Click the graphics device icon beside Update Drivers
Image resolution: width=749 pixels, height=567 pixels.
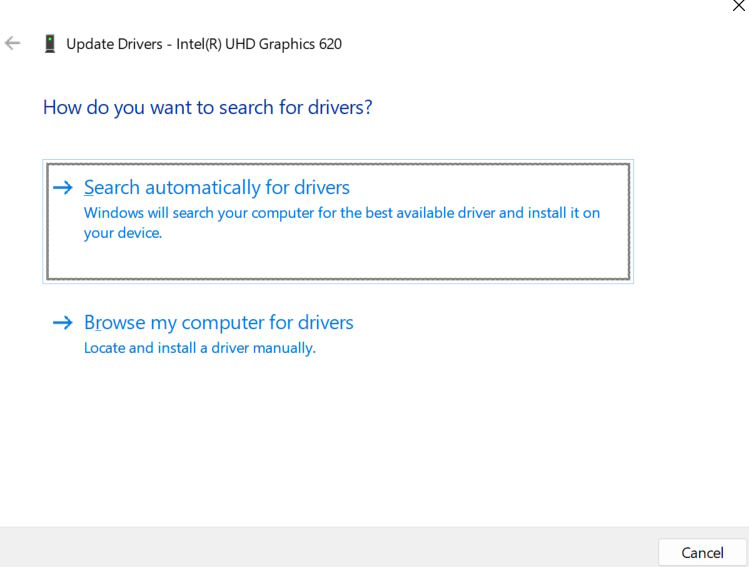(49, 44)
